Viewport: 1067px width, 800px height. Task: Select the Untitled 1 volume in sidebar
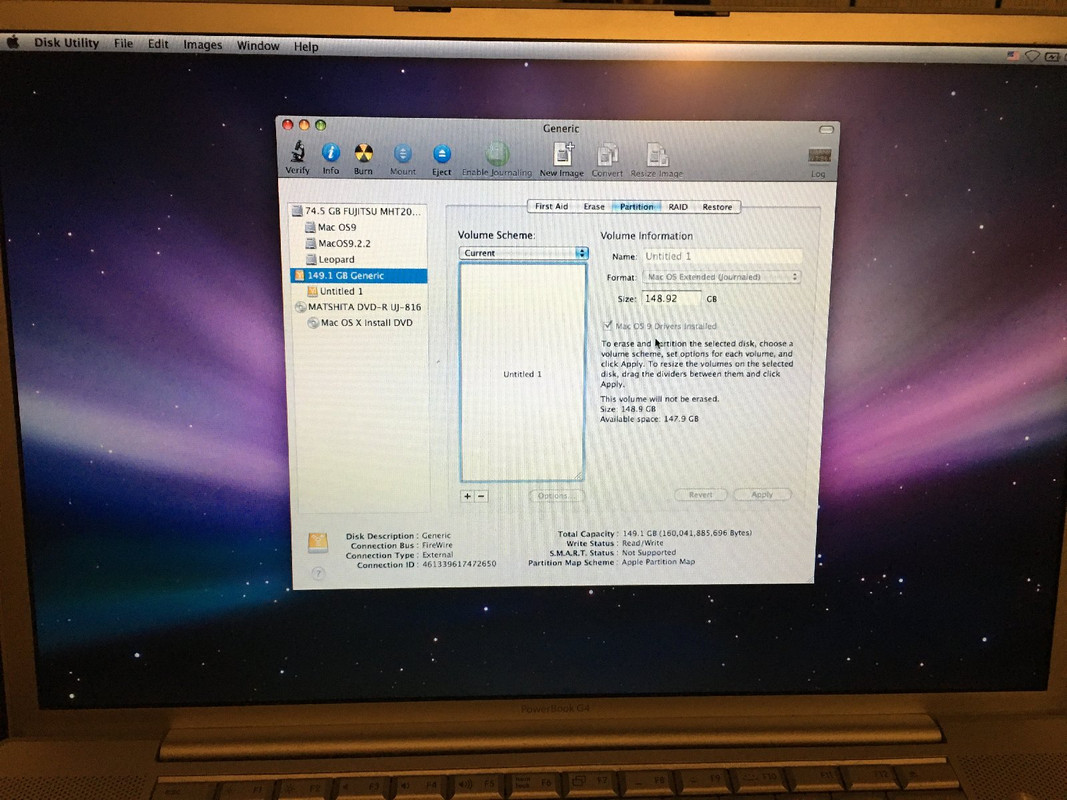pyautogui.click(x=335, y=291)
